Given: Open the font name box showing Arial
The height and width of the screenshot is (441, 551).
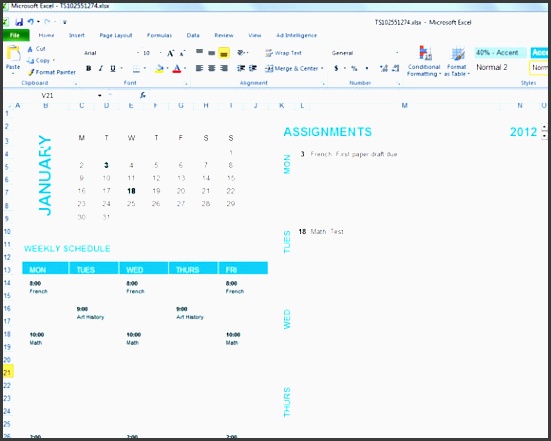Looking at the screenshot, I should 111,53.
